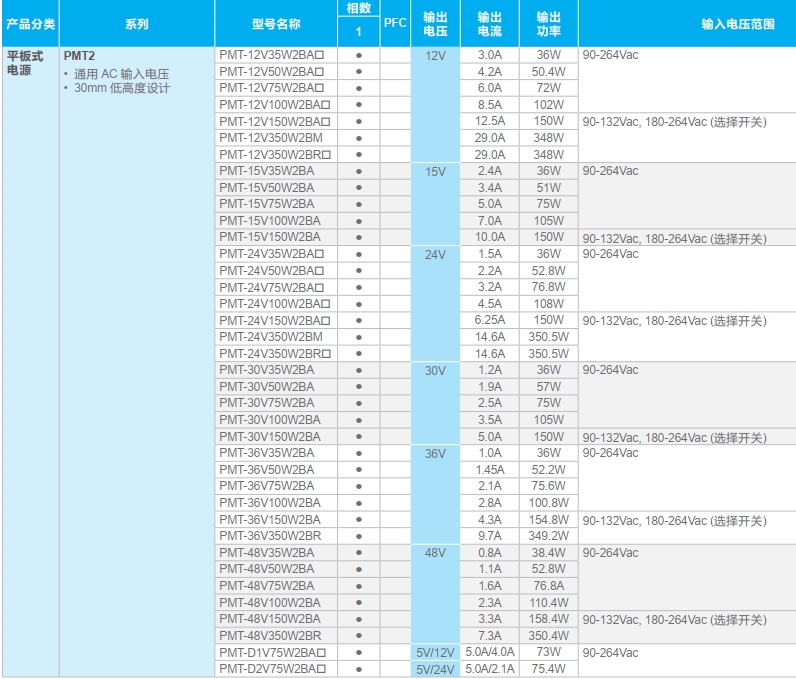Select the PFC column header
This screenshot has width=796, height=679.
395,24
